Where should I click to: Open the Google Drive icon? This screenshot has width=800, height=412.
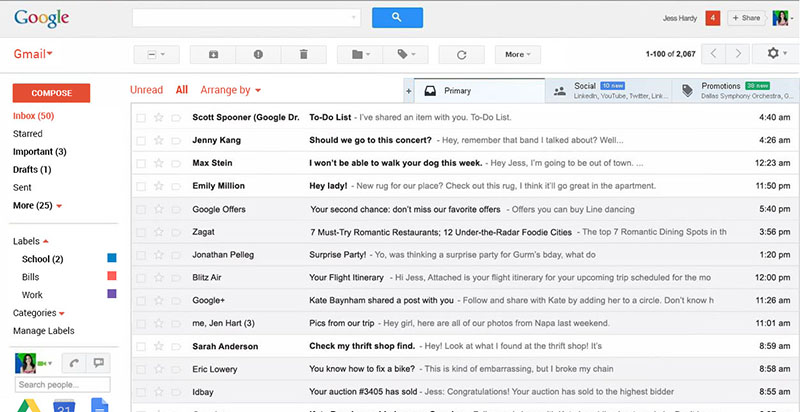(29, 406)
